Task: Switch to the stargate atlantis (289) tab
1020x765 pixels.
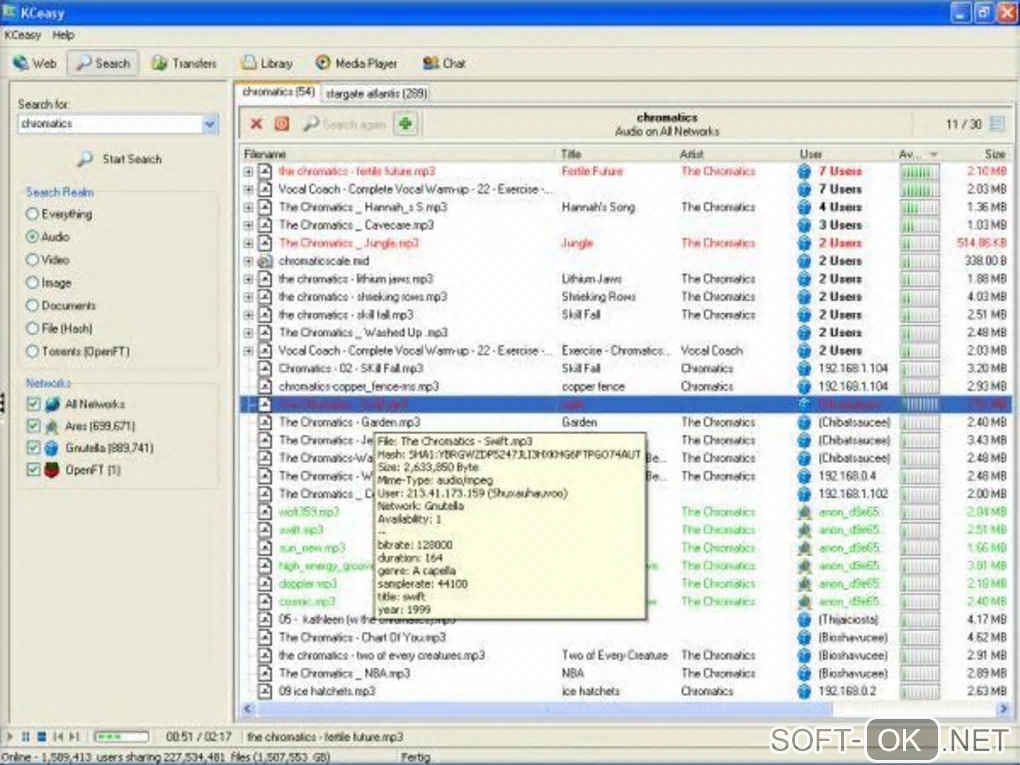Action: [377, 94]
